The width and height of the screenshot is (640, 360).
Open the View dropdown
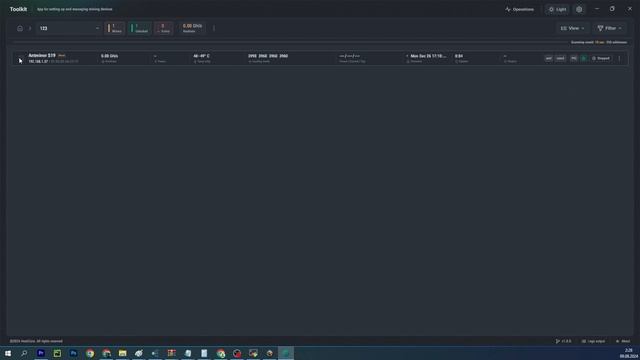coord(572,28)
